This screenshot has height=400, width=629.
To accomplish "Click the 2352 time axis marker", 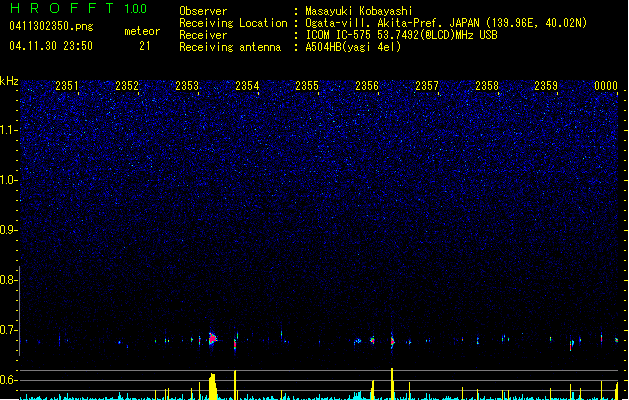I will (127, 86).
